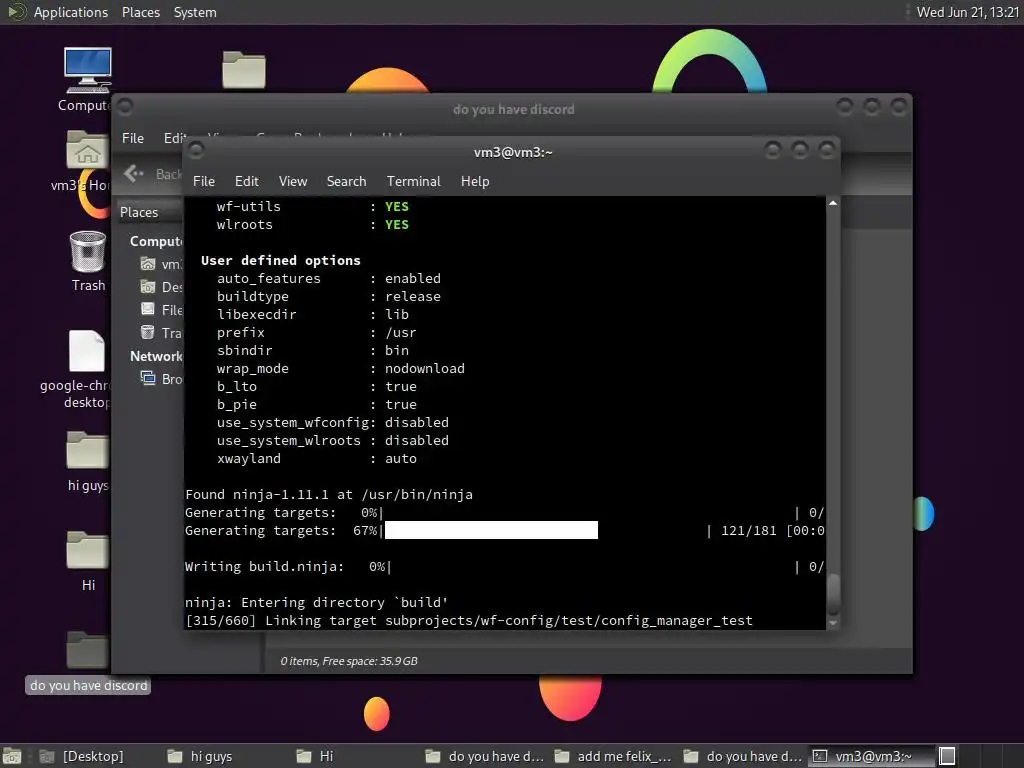The width and height of the screenshot is (1024, 768).
Task: Open the google-chrome desktop file icon
Action: pos(87,351)
